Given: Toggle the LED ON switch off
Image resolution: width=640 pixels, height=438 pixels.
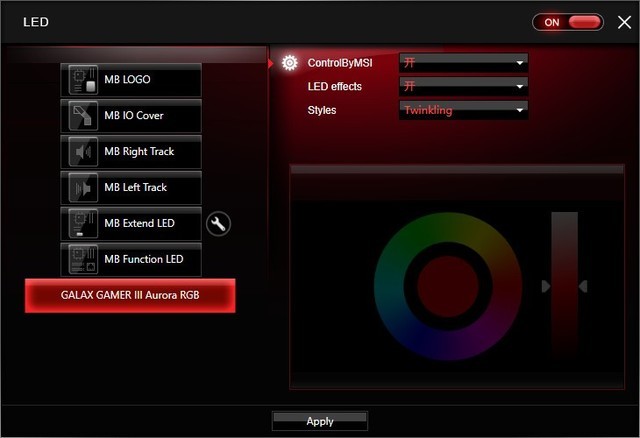Looking at the screenshot, I should pyautogui.click(x=567, y=22).
